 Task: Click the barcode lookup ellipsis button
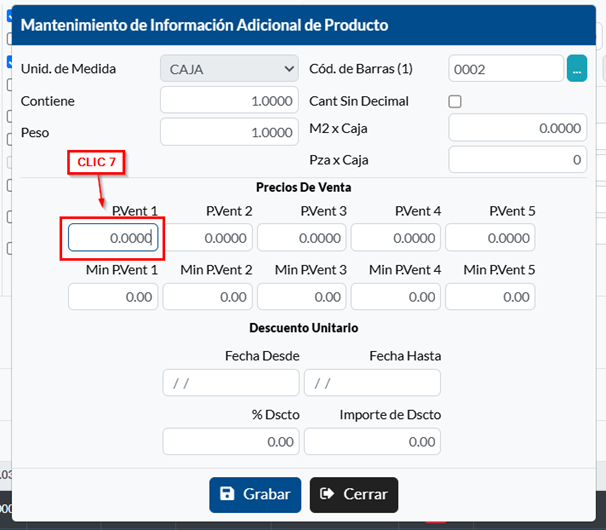pyautogui.click(x=577, y=69)
